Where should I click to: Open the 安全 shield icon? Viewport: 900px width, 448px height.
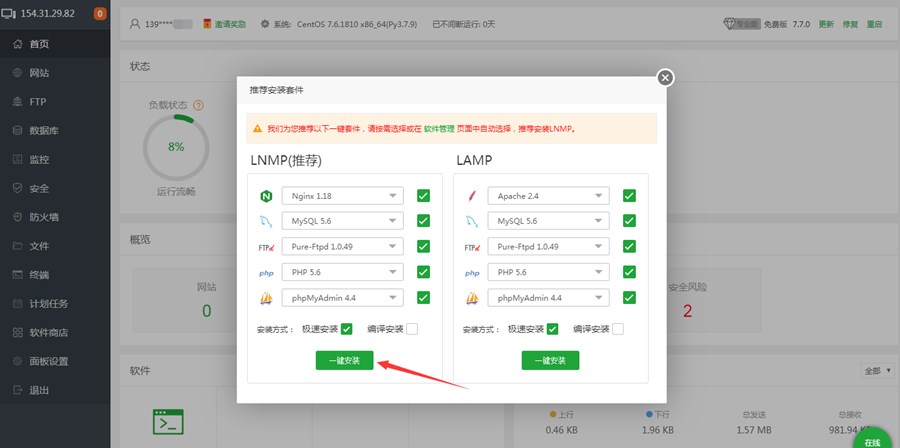coord(17,188)
